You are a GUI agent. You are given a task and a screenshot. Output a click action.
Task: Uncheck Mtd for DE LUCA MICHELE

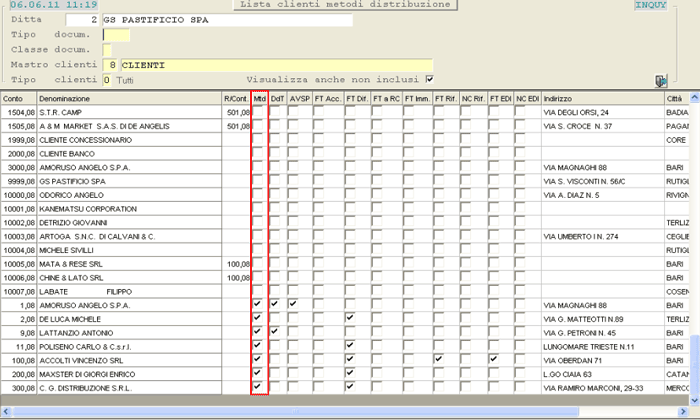coord(258,317)
